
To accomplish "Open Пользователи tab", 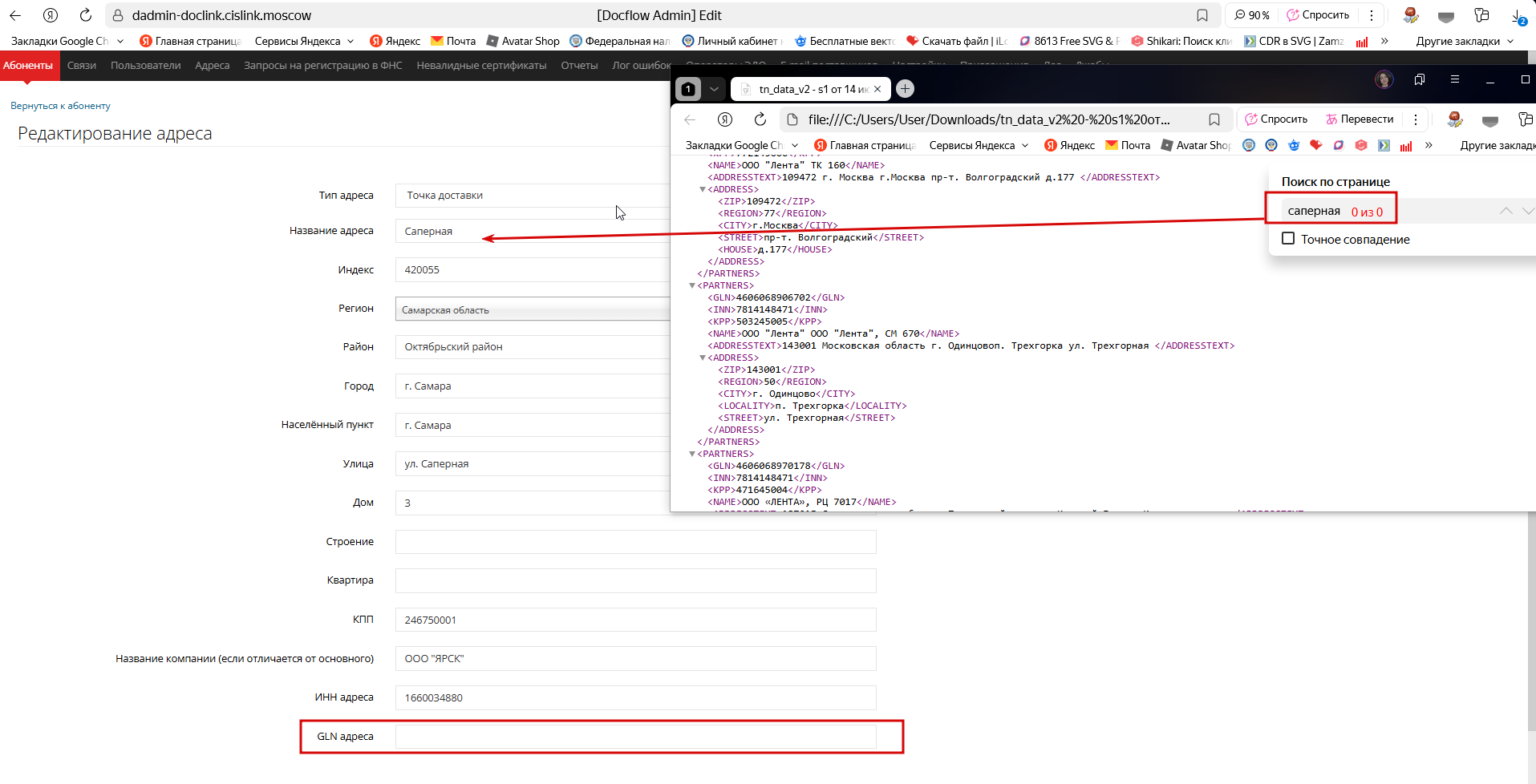I will pos(146,66).
